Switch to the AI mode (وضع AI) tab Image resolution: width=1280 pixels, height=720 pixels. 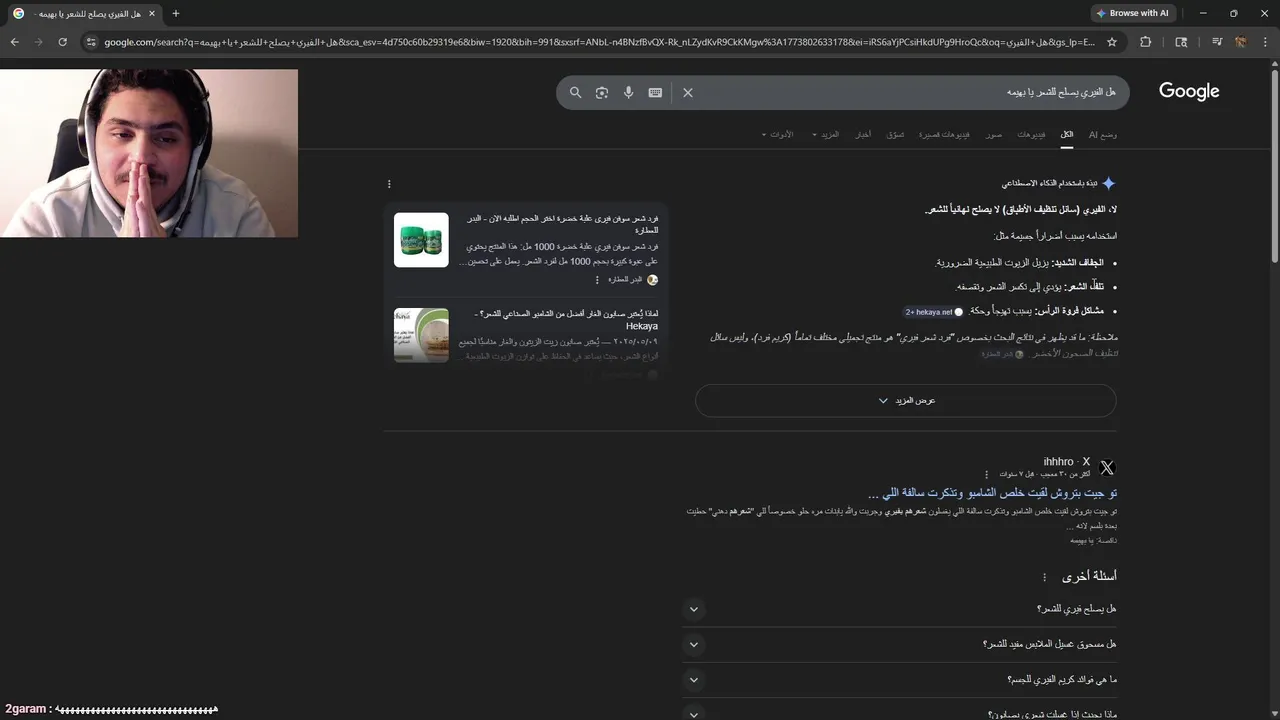point(1103,134)
